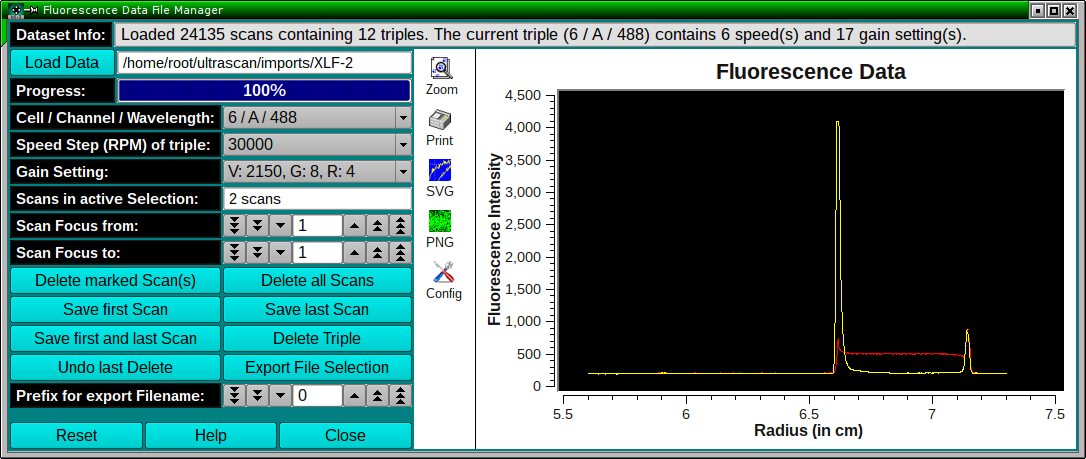Click Export File Selection button

pos(317,368)
